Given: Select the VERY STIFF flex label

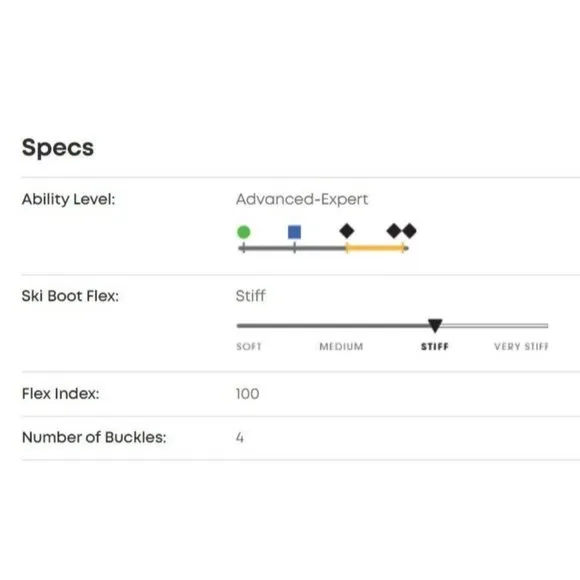Looking at the screenshot, I should point(521,347).
